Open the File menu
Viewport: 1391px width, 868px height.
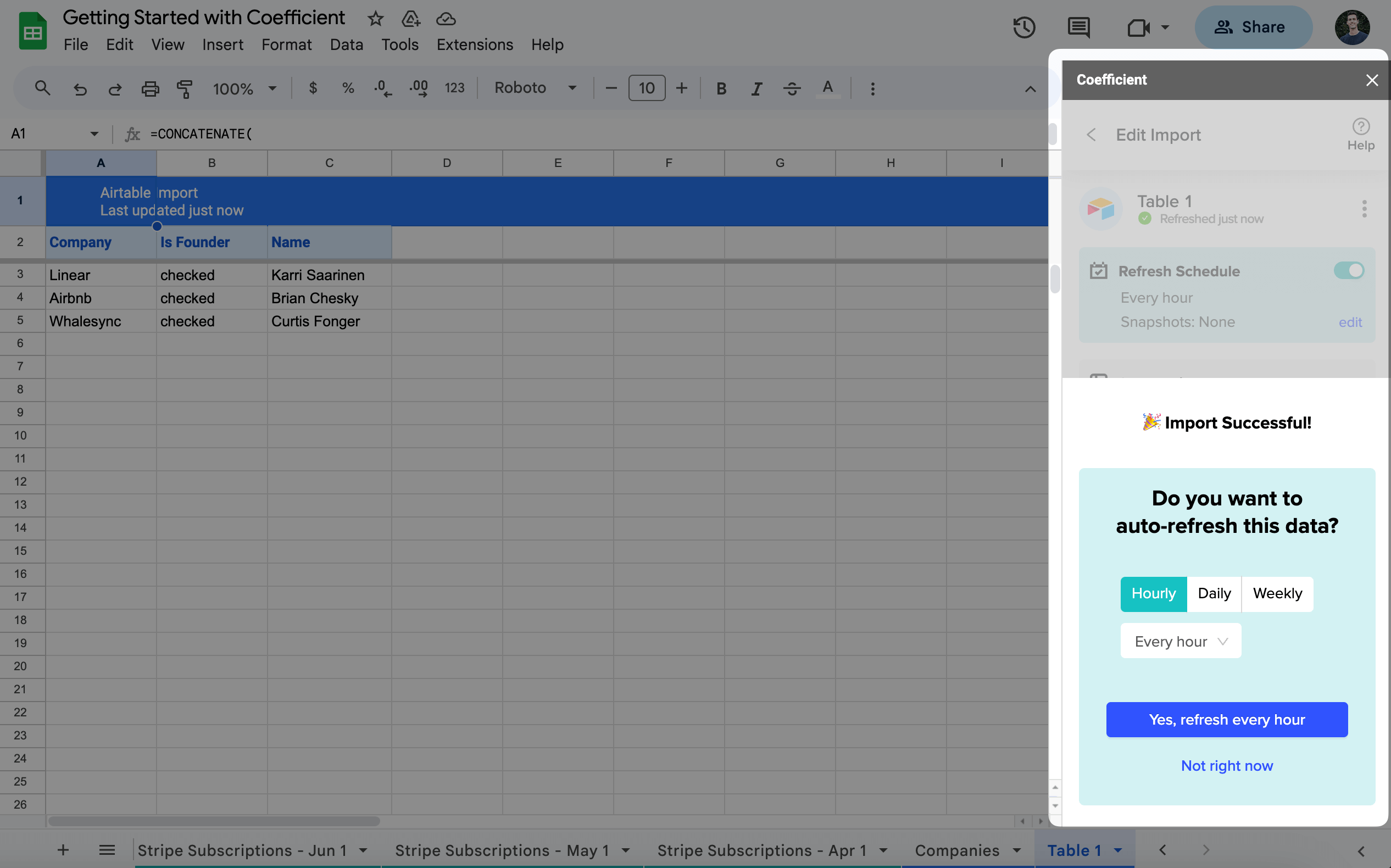pyautogui.click(x=76, y=44)
